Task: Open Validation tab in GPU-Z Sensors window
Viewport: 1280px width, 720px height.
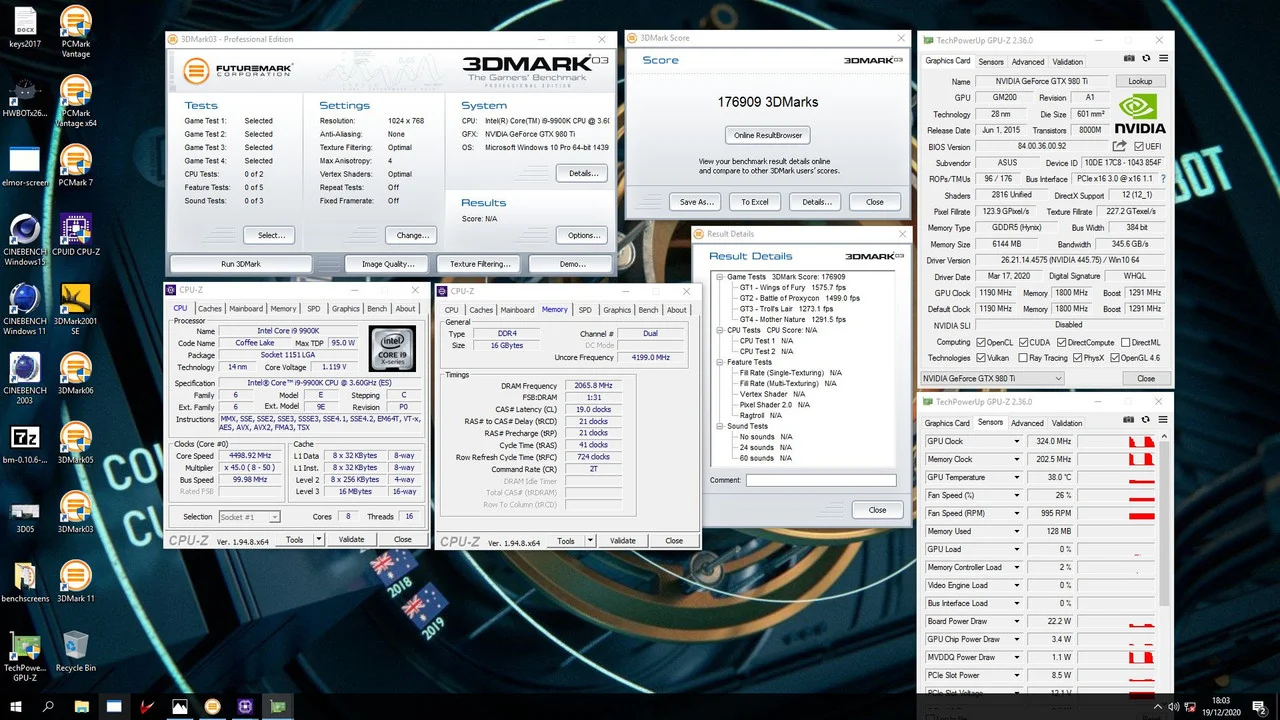Action: point(1067,423)
